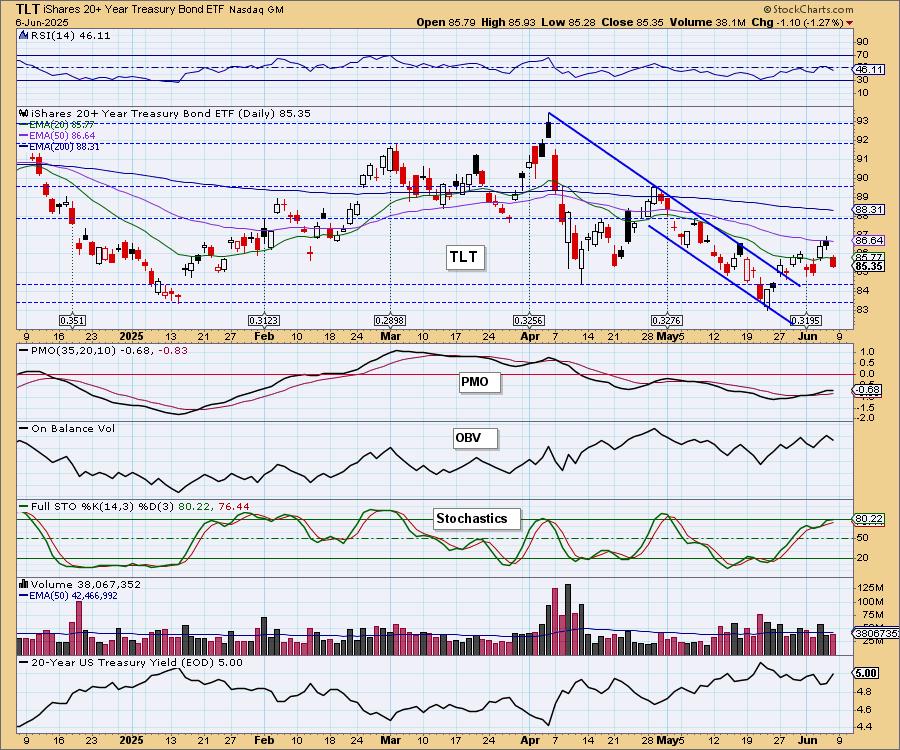Screen dimensions: 900x750
Task: Click the TLT annotation box on the chart
Action: (x=463, y=257)
